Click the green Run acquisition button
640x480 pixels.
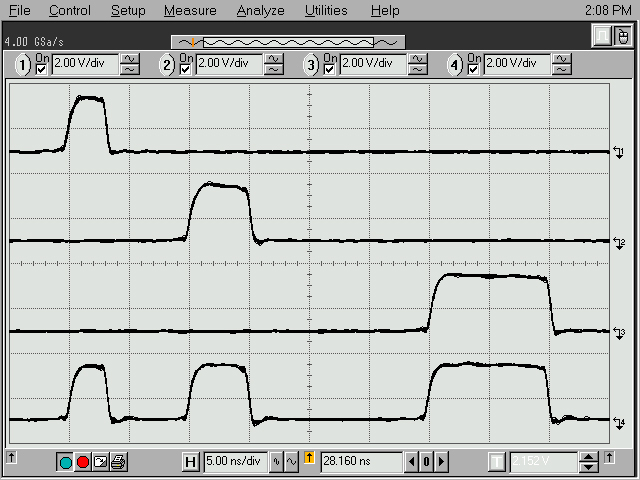[x=66, y=461]
